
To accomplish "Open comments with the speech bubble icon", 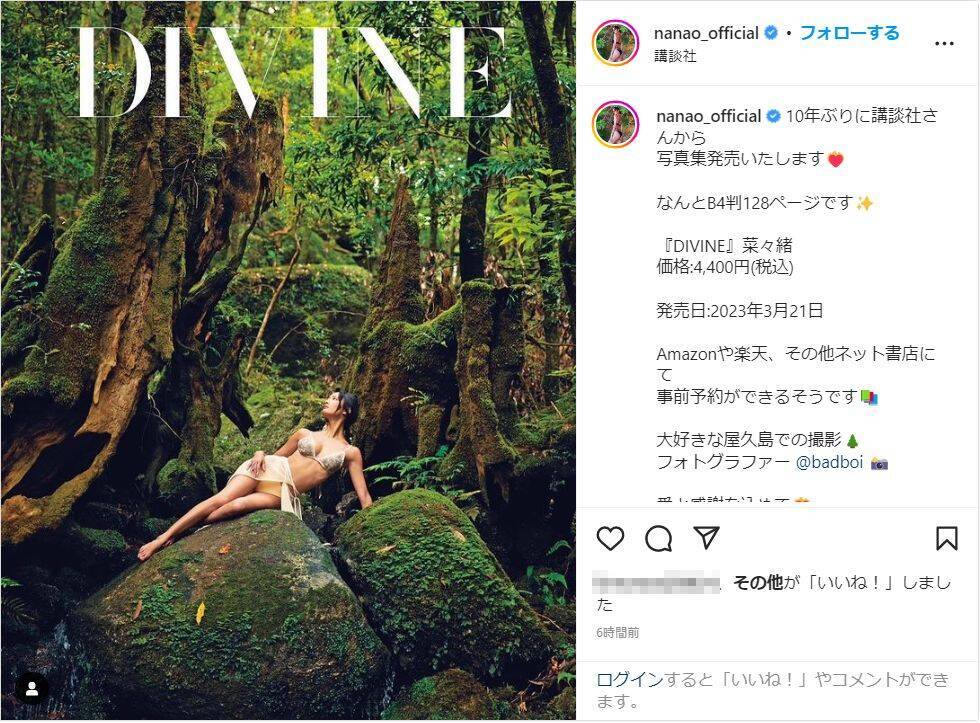I will [x=658, y=539].
